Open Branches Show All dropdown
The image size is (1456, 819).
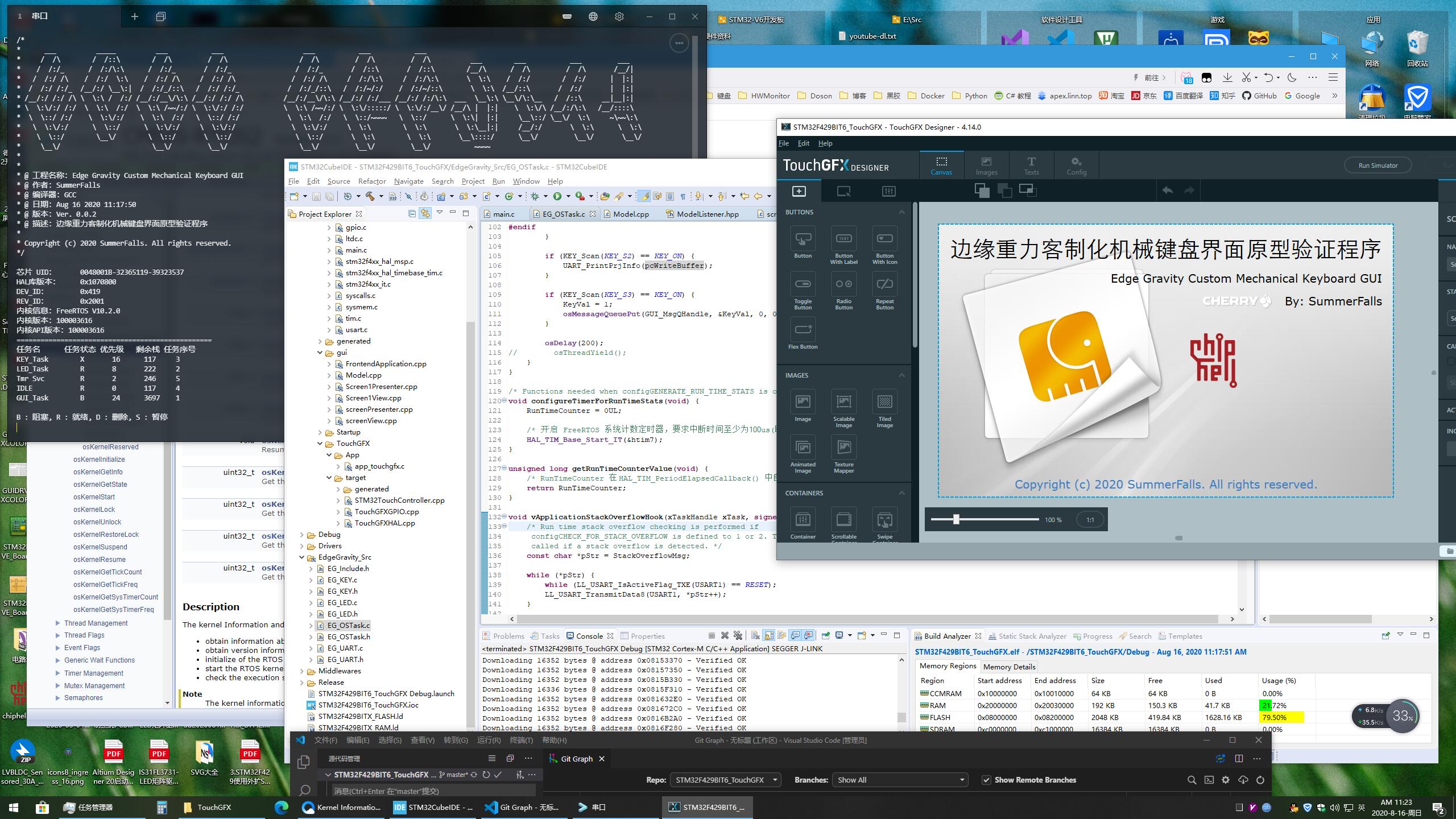[899, 780]
